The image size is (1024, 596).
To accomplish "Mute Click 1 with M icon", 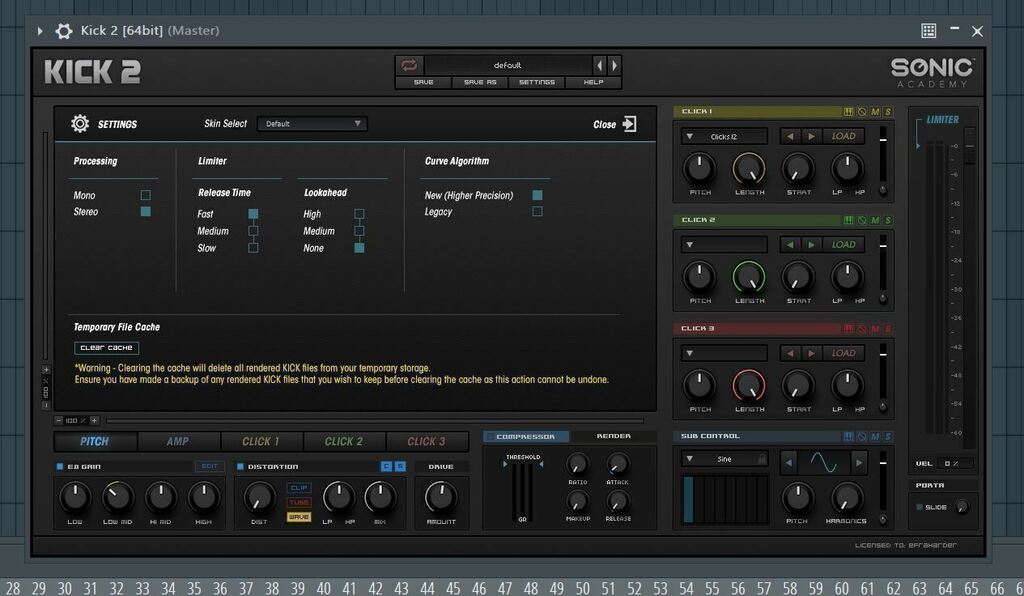I will [875, 112].
